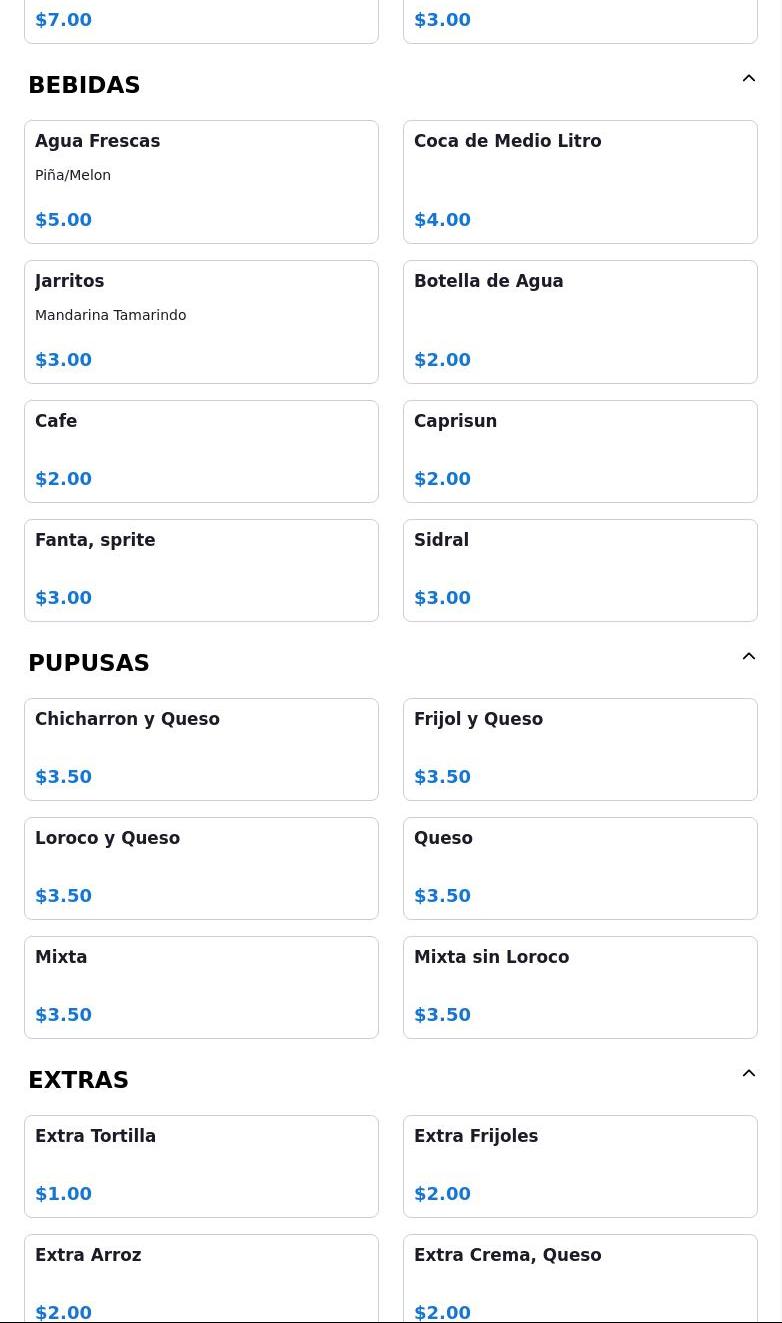
Task: Choose Loroco y Queso pupusa
Action: coord(201,869)
